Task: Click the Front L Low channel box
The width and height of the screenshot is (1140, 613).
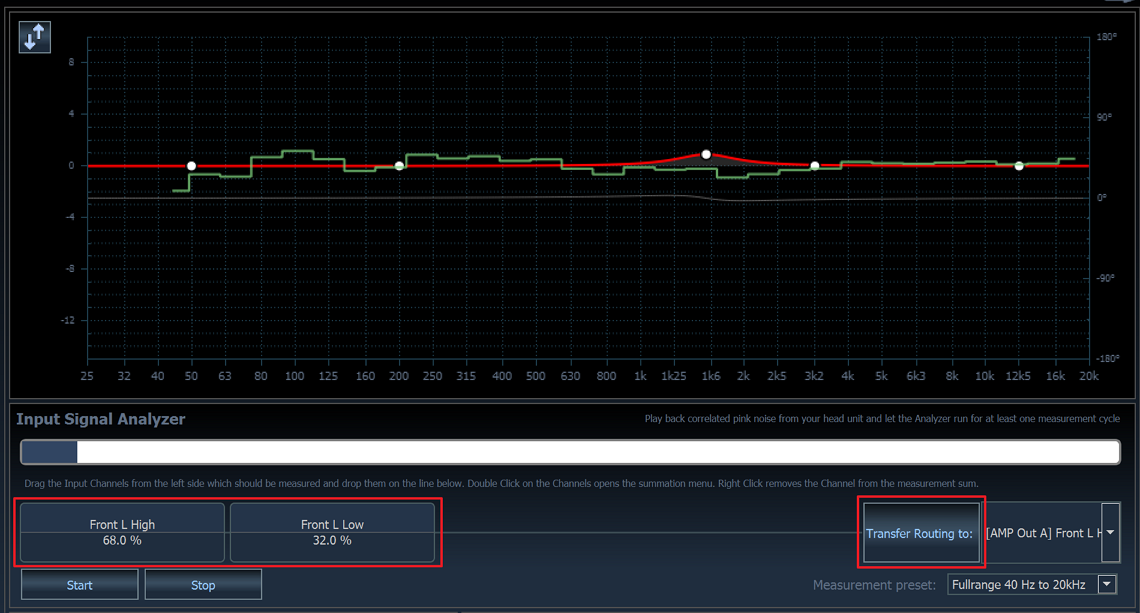Action: [x=332, y=532]
